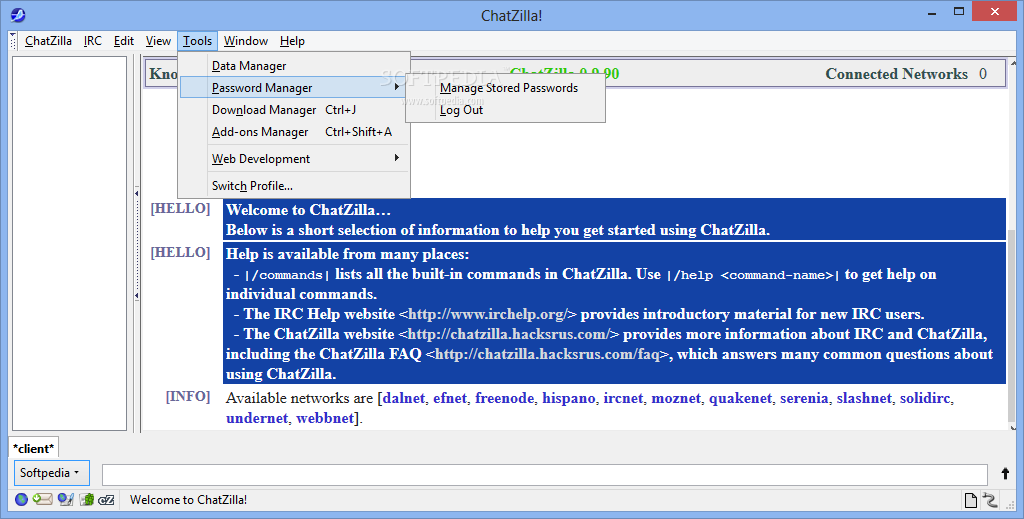Switch to the *client* tab
The width and height of the screenshot is (1024, 519).
click(x=33, y=448)
